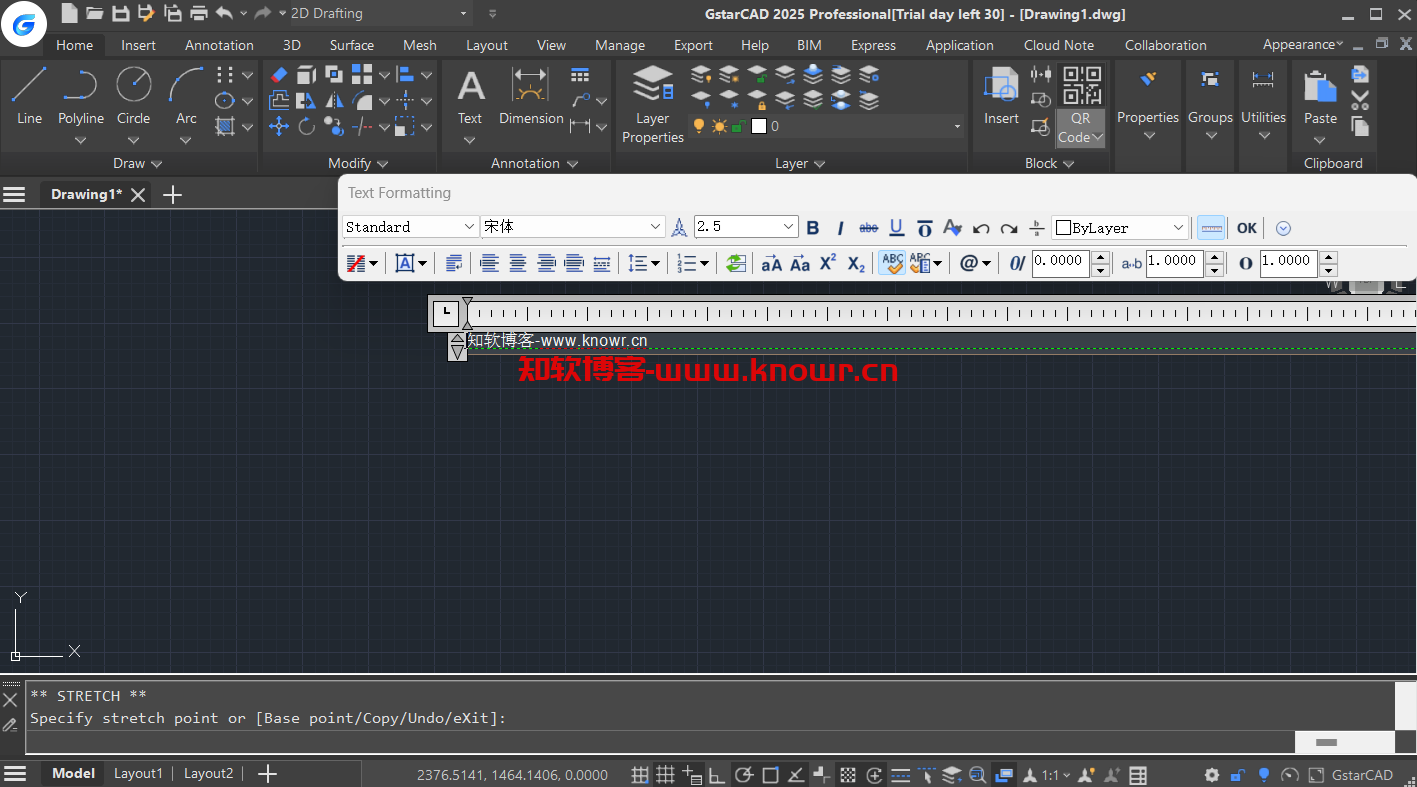Open workspace settings gear in status bar
Screen dimensions: 1417x787
pos(1212,775)
